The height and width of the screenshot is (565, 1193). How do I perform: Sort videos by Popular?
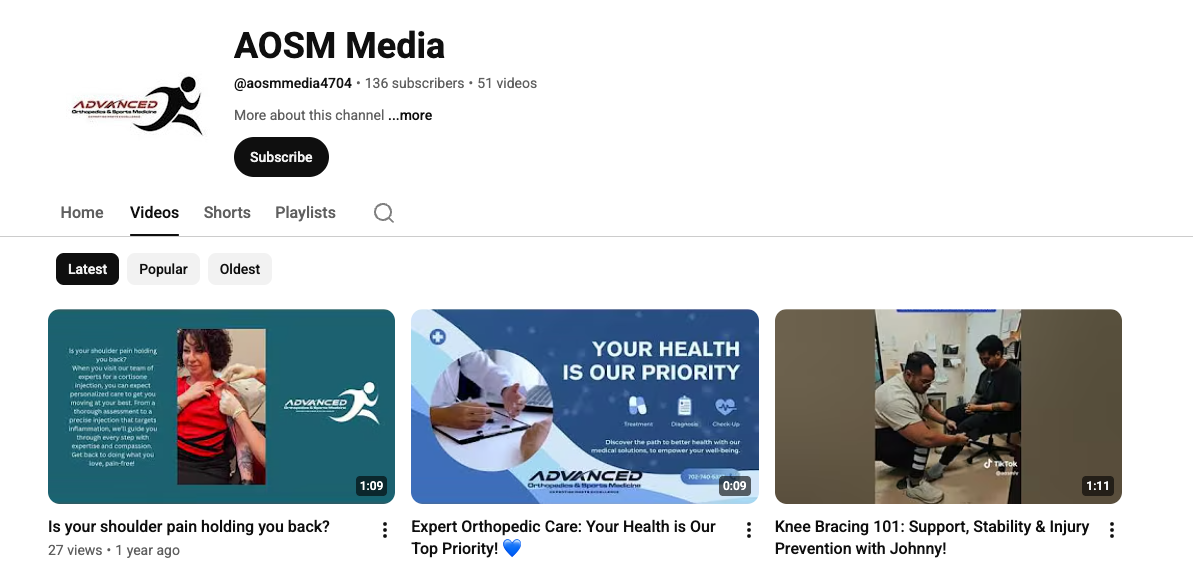pos(163,269)
